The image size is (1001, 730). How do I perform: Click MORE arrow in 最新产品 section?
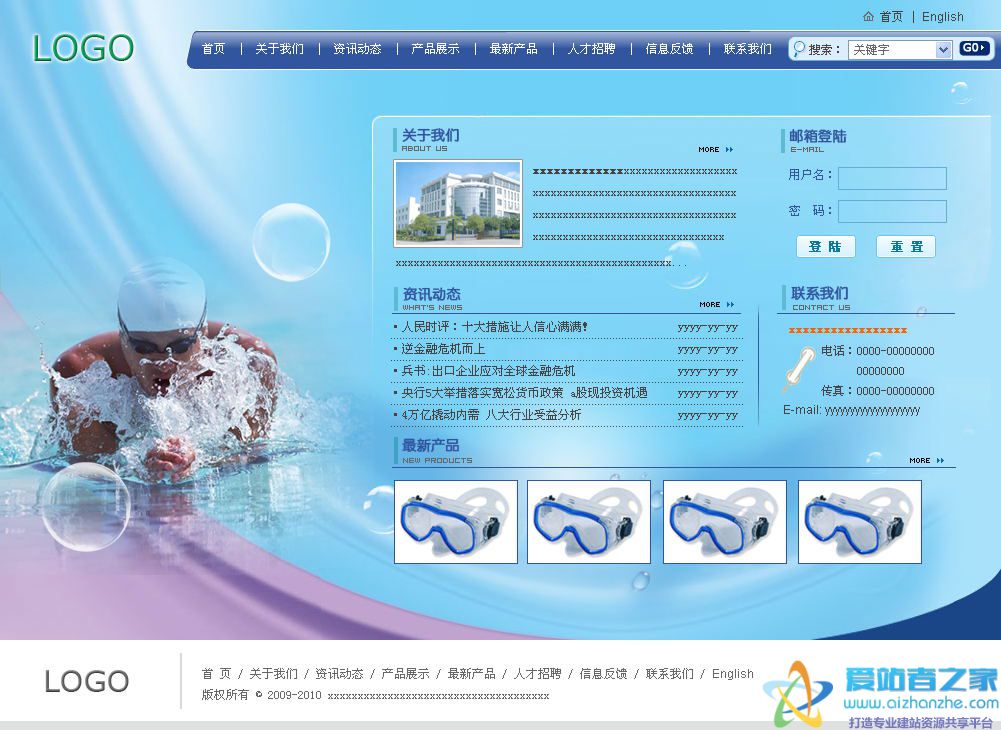(926, 461)
